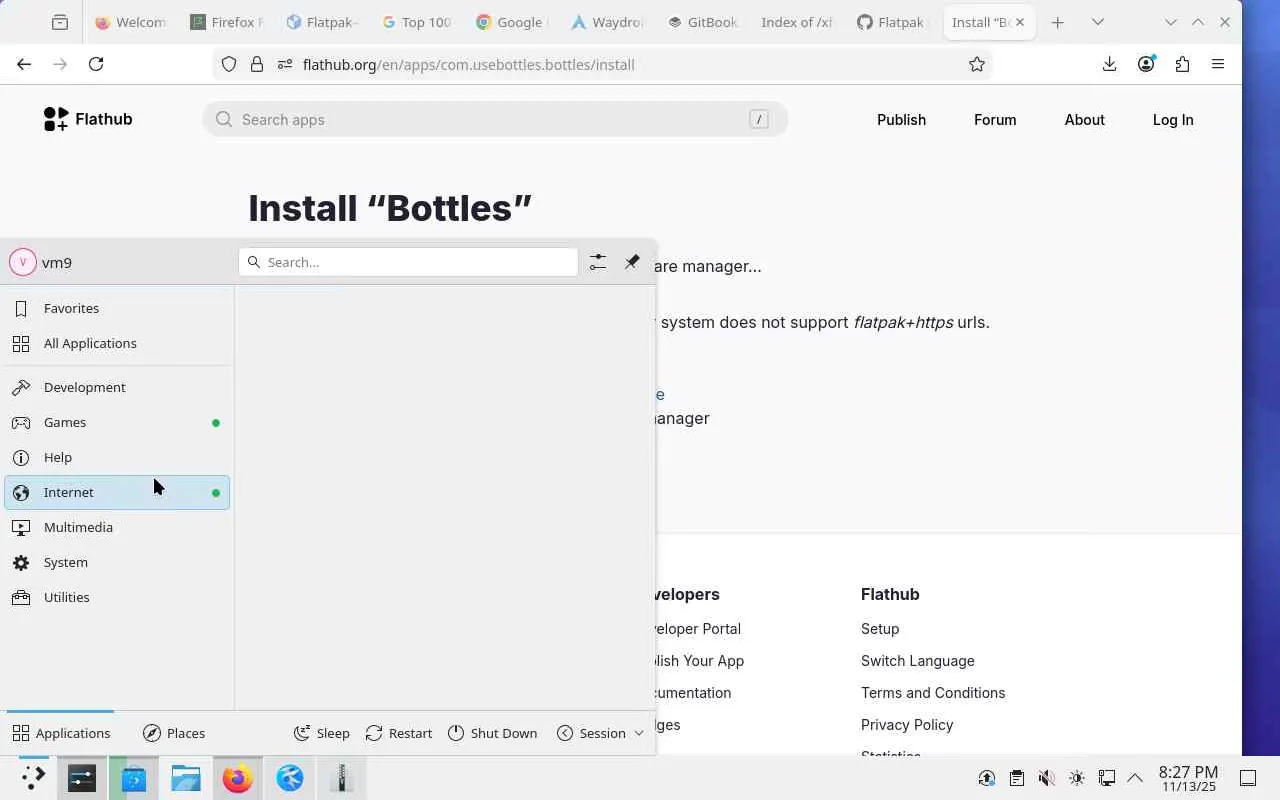Focus the Flathub Search apps field
This screenshot has width=1280, height=800.
coord(495,119)
